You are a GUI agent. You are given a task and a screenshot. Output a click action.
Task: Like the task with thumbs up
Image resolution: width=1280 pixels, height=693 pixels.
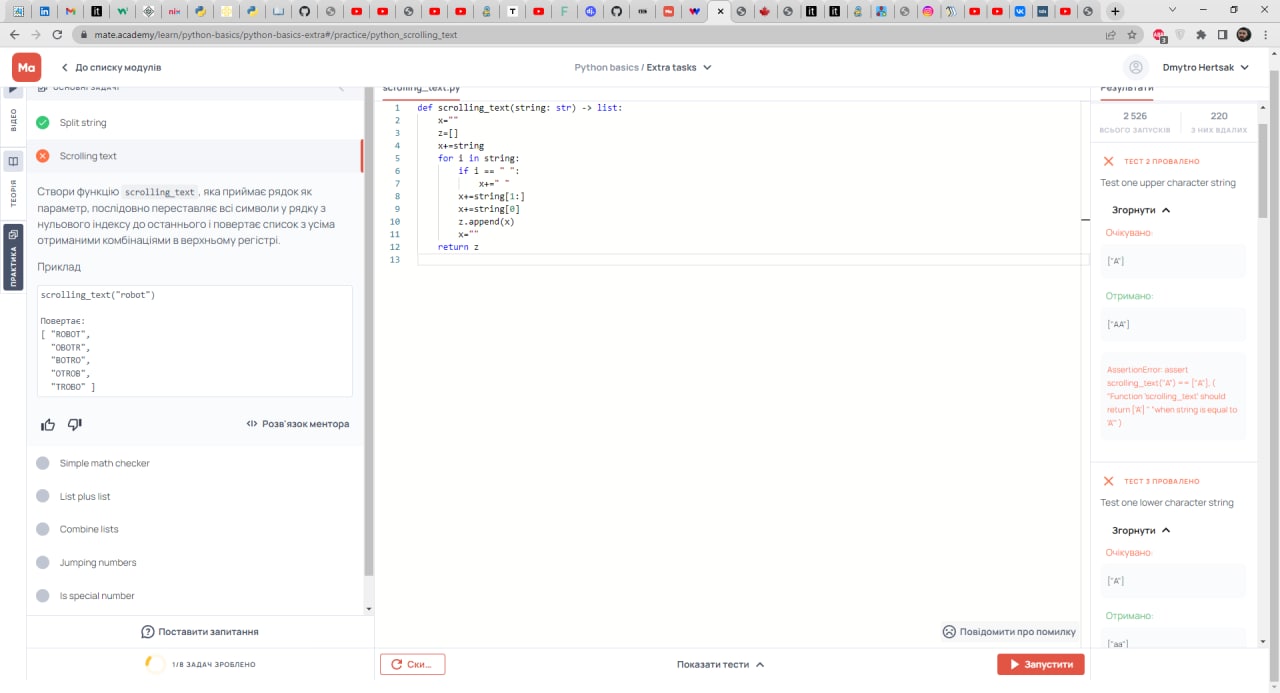(48, 424)
